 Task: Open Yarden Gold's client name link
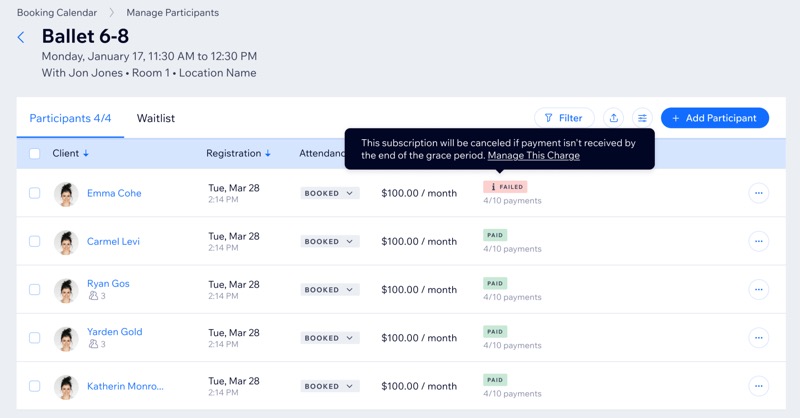click(x=114, y=332)
